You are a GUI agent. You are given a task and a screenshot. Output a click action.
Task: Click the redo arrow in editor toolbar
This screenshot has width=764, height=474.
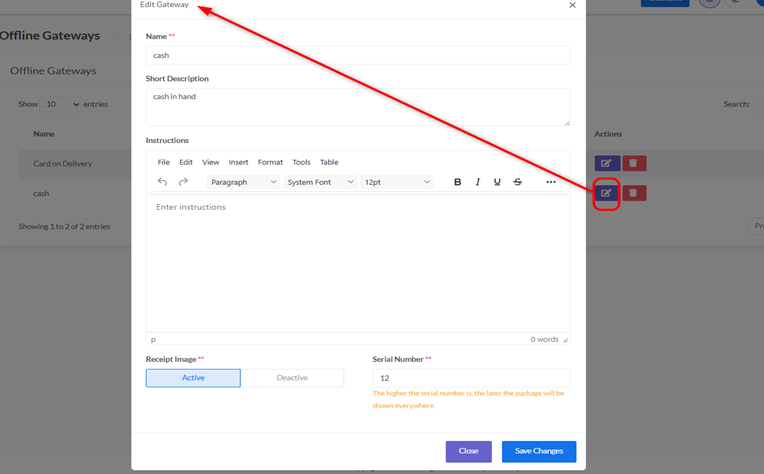183,182
